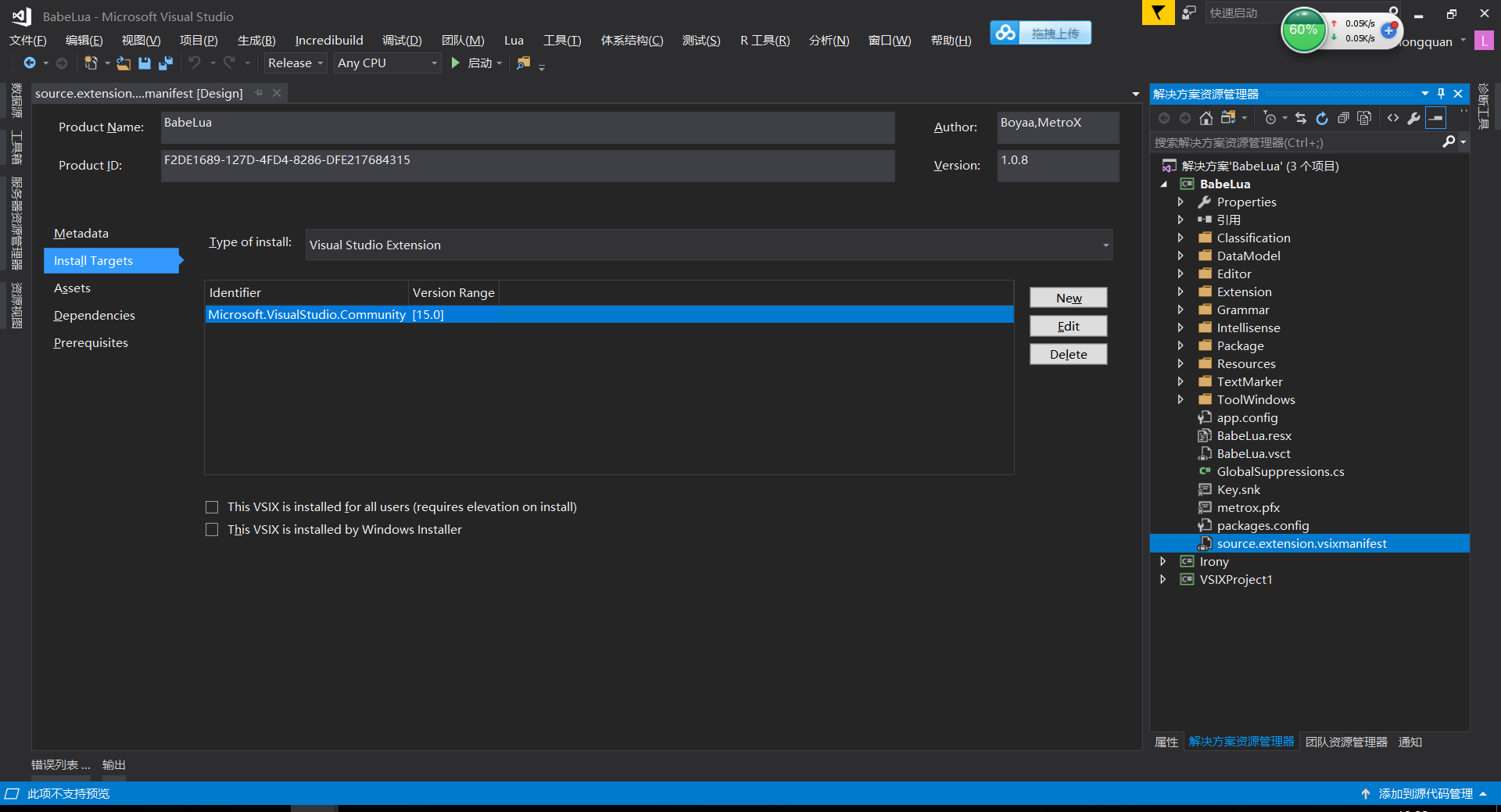The height and width of the screenshot is (812, 1501).
Task: Switch to the 属性 properties tab
Action: click(x=1166, y=742)
